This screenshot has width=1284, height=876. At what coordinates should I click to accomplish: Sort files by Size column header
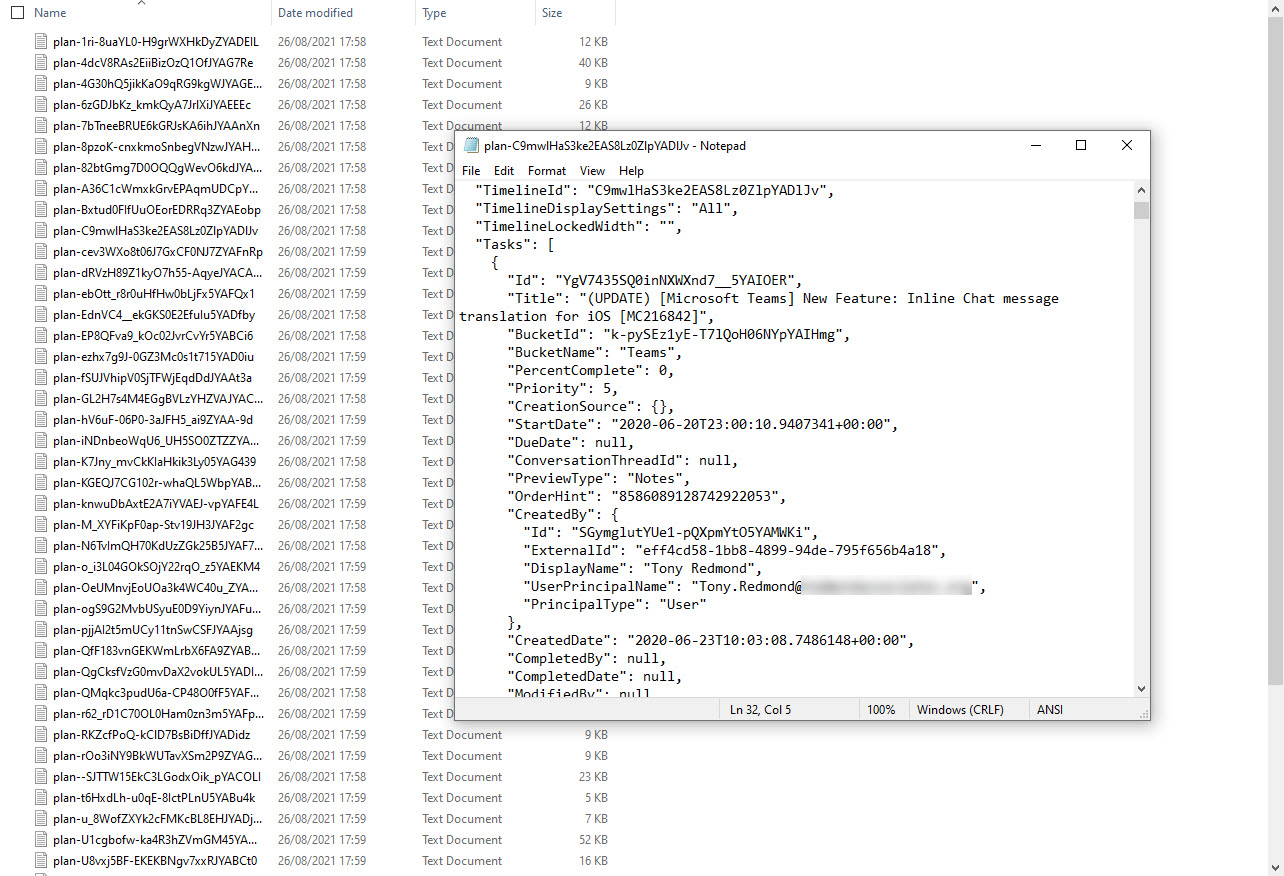pos(552,13)
